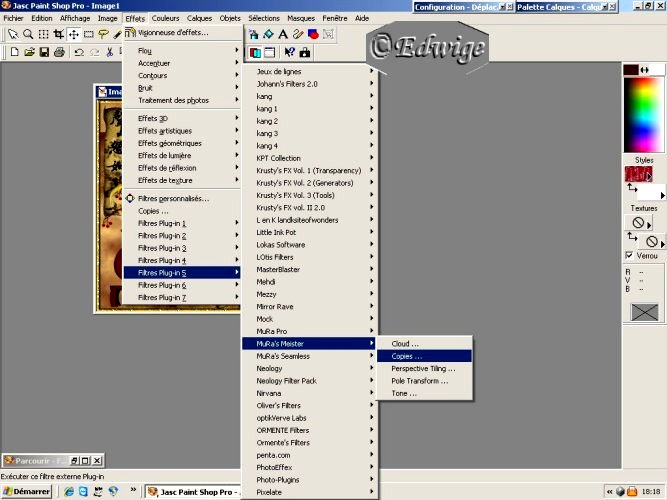Open Filtres personnalisés...
Image resolution: width=667 pixels, height=500 pixels.
182,199
